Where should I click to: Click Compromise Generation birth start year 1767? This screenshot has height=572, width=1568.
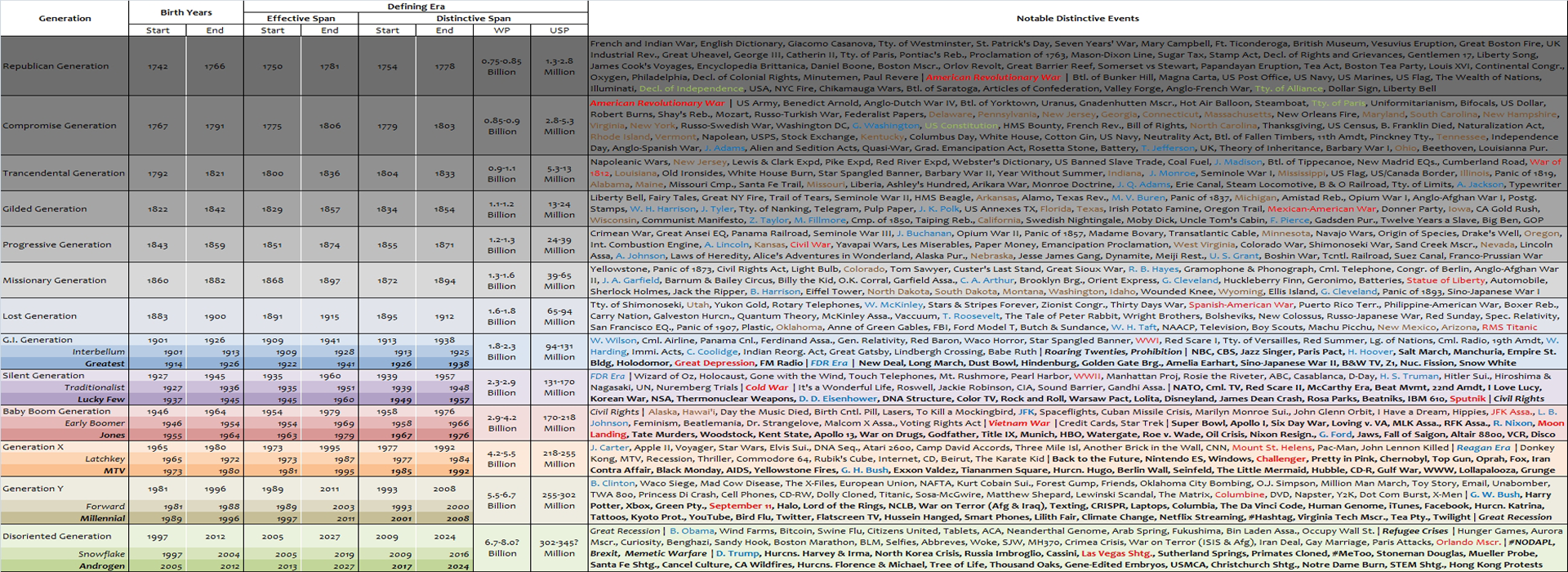[158, 126]
